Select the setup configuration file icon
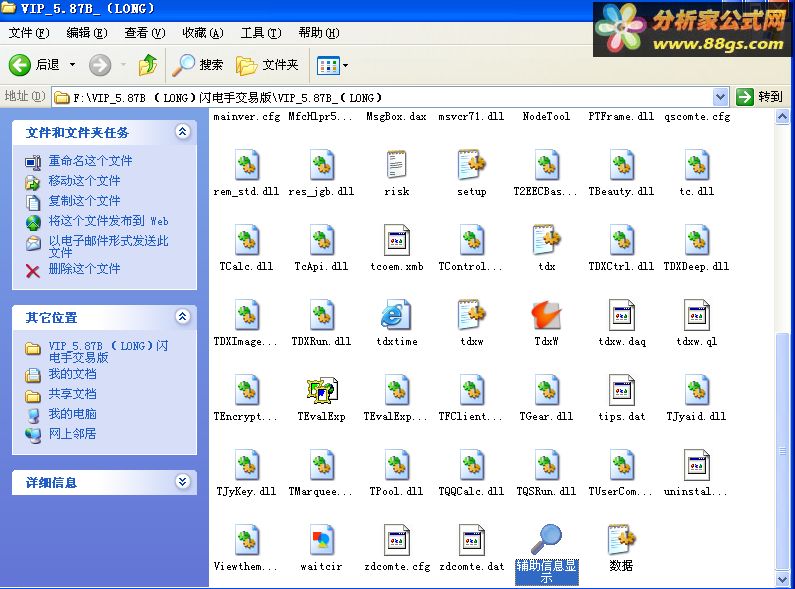The image size is (795, 589). pos(472,164)
